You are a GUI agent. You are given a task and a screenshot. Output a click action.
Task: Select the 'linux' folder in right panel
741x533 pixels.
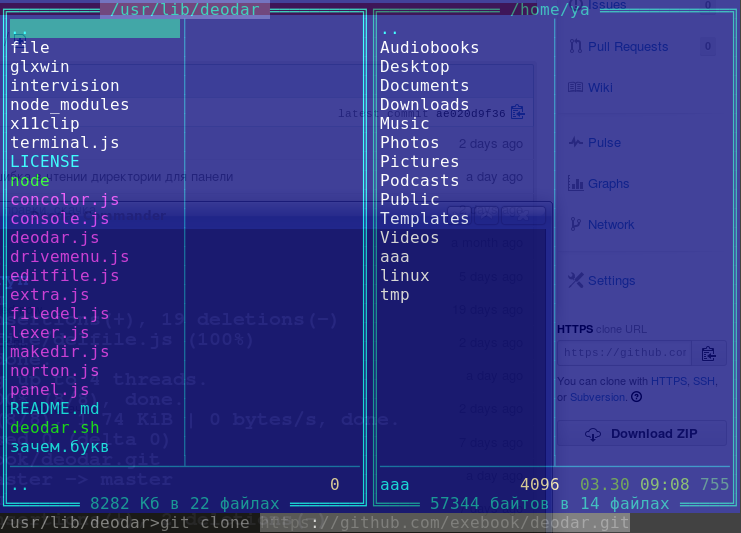pyautogui.click(x=405, y=275)
